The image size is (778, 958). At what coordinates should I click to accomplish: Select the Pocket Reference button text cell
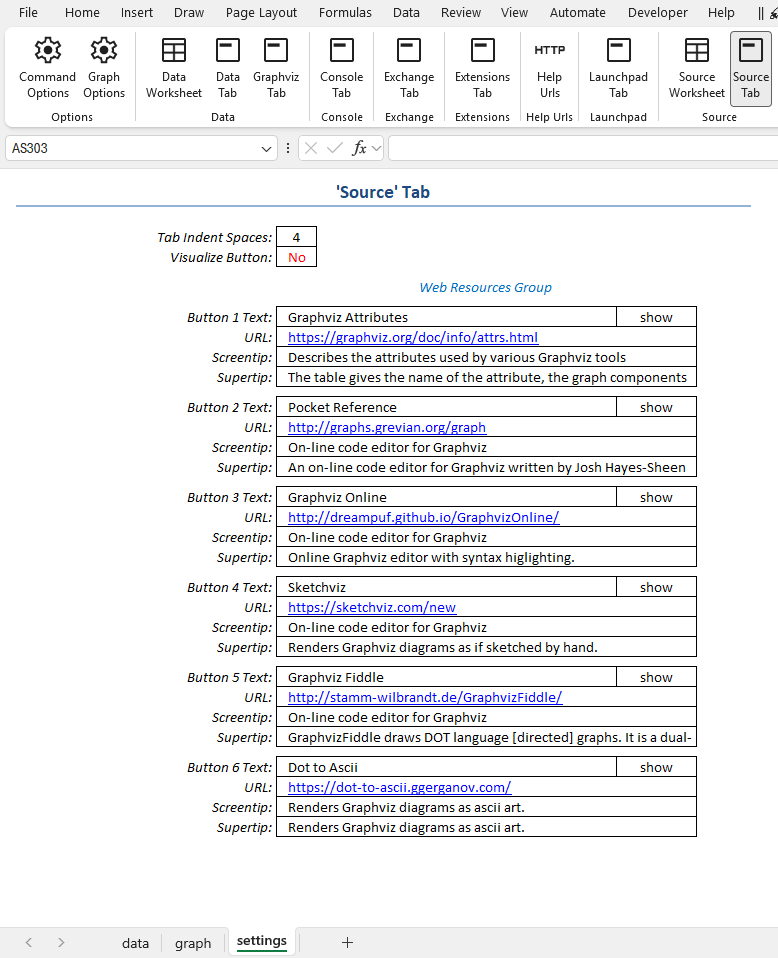tap(446, 407)
